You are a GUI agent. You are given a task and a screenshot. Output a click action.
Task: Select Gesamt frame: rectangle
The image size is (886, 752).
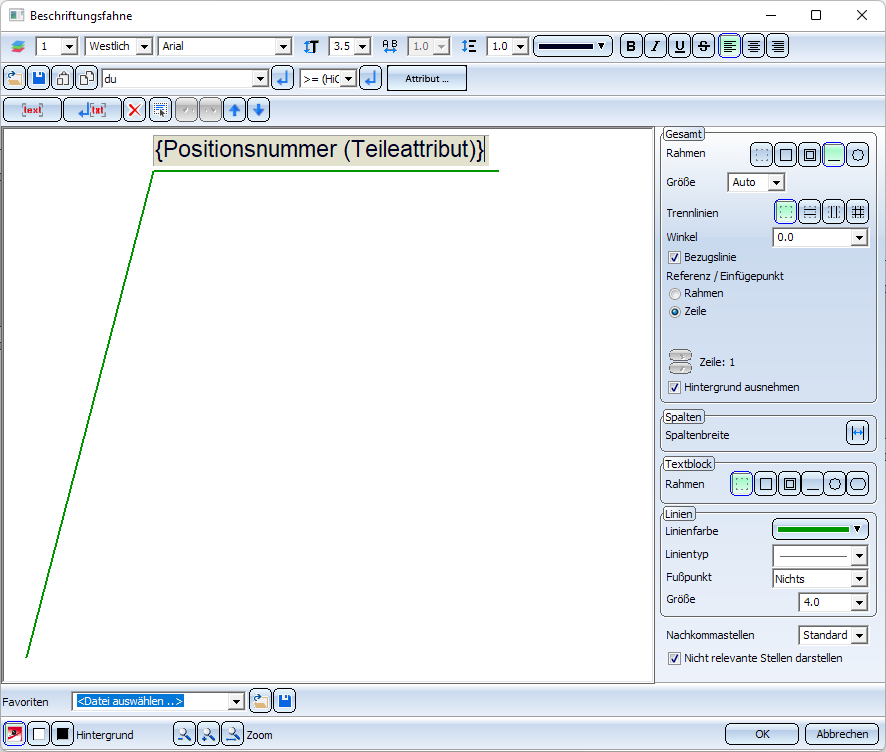tap(785, 155)
